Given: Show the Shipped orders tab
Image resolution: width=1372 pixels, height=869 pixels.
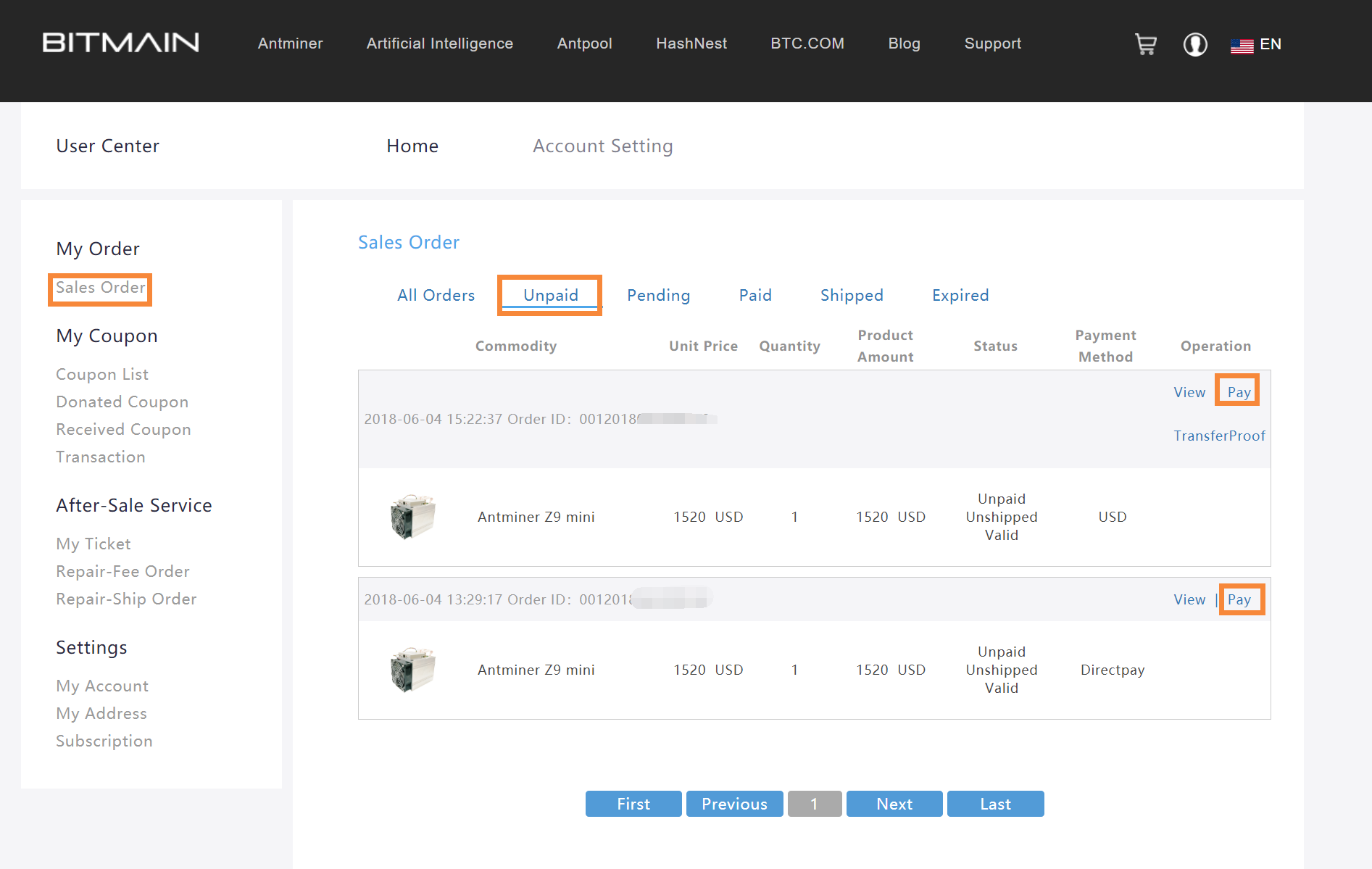Looking at the screenshot, I should pyautogui.click(x=852, y=295).
